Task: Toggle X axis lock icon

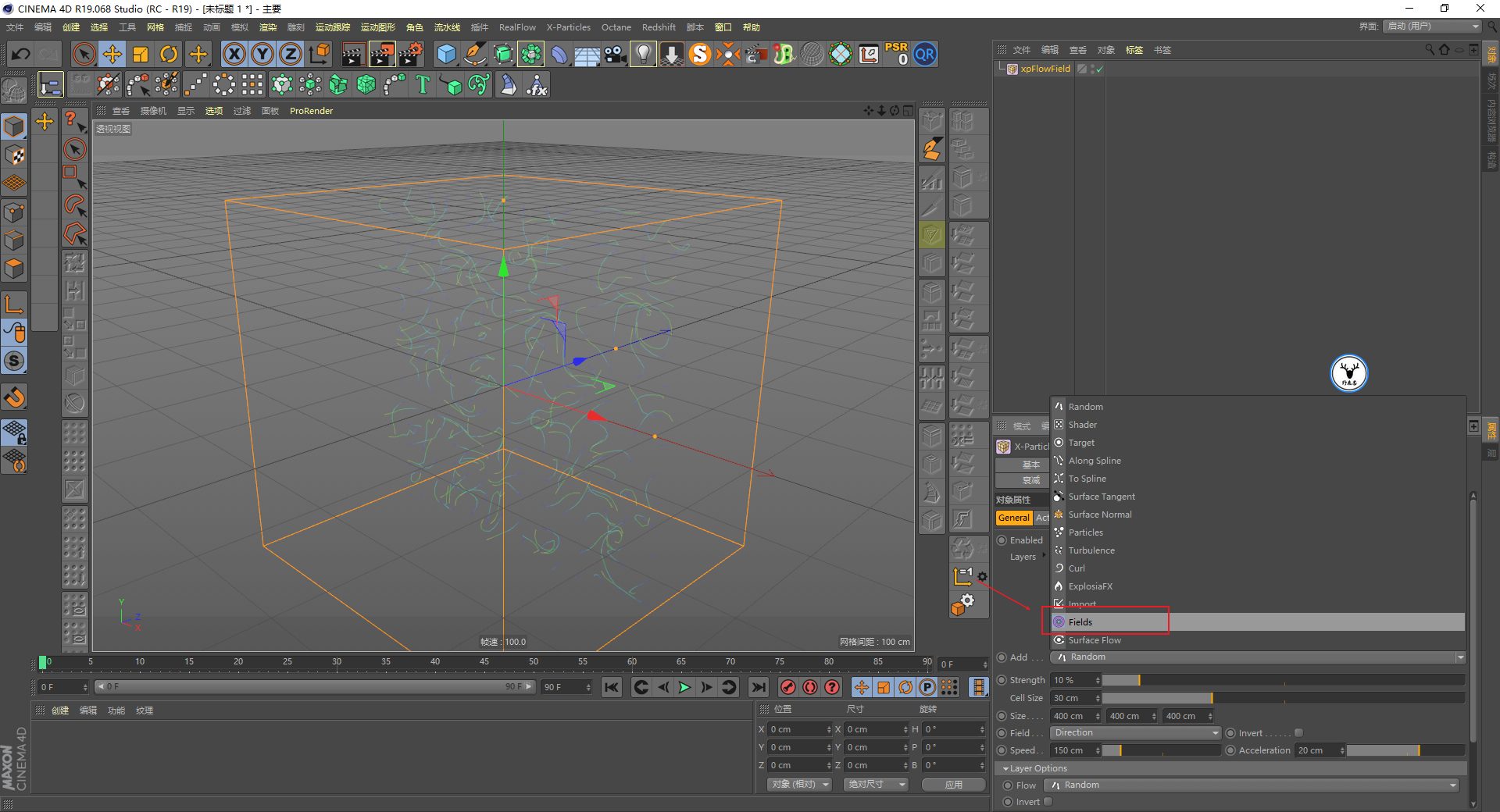Action: tap(234, 54)
